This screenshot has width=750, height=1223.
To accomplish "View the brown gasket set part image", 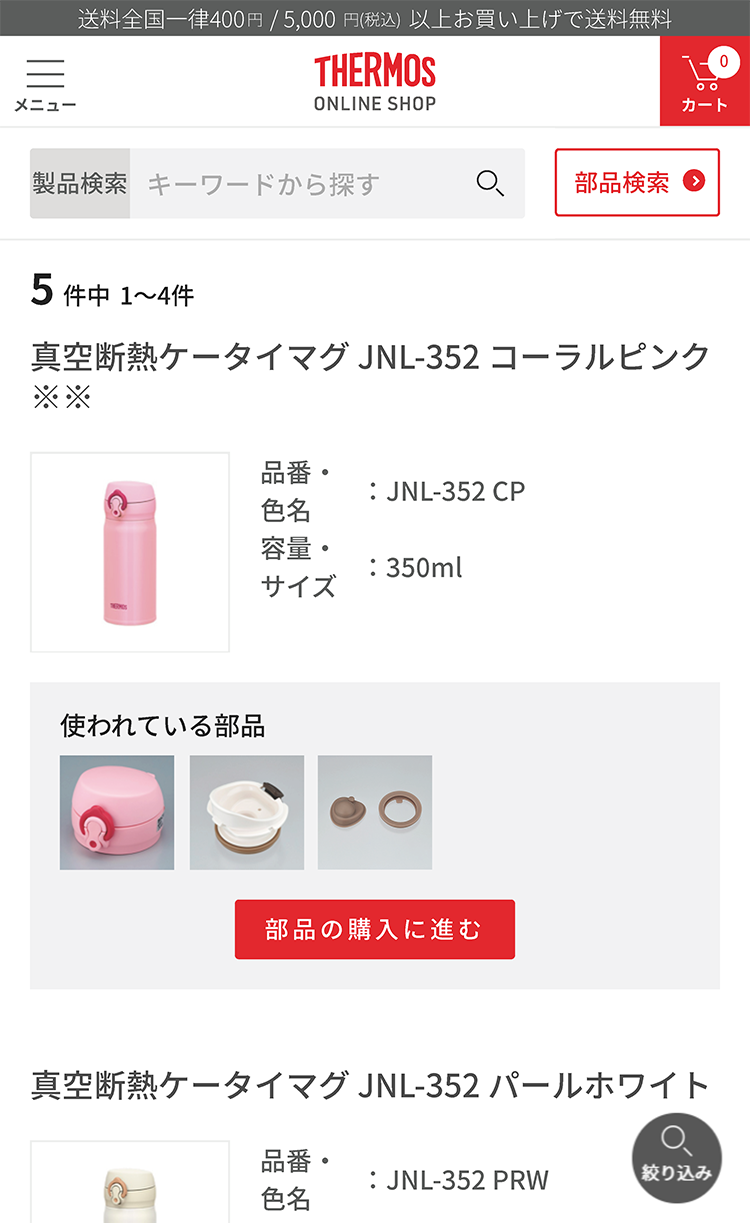I will pyautogui.click(x=375, y=812).
